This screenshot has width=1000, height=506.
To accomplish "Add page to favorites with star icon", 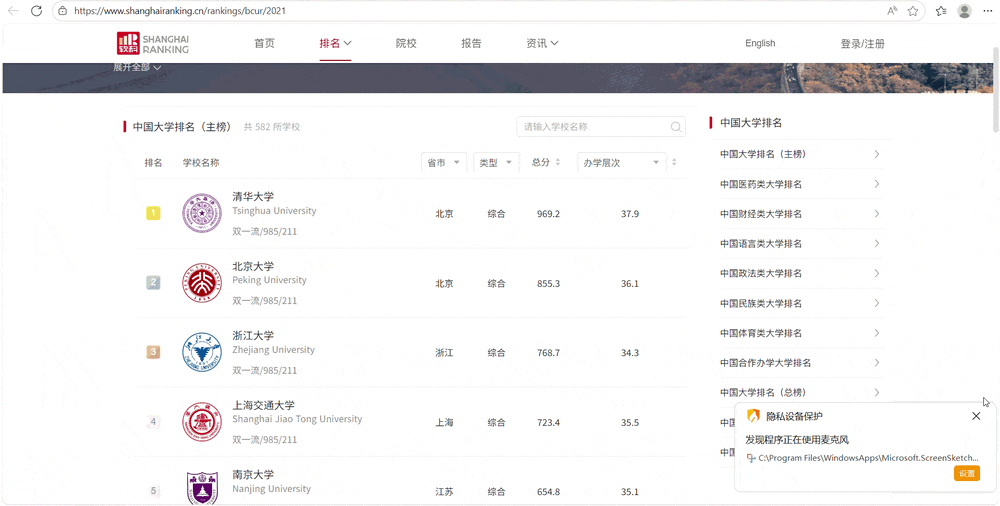I will pyautogui.click(x=913, y=11).
